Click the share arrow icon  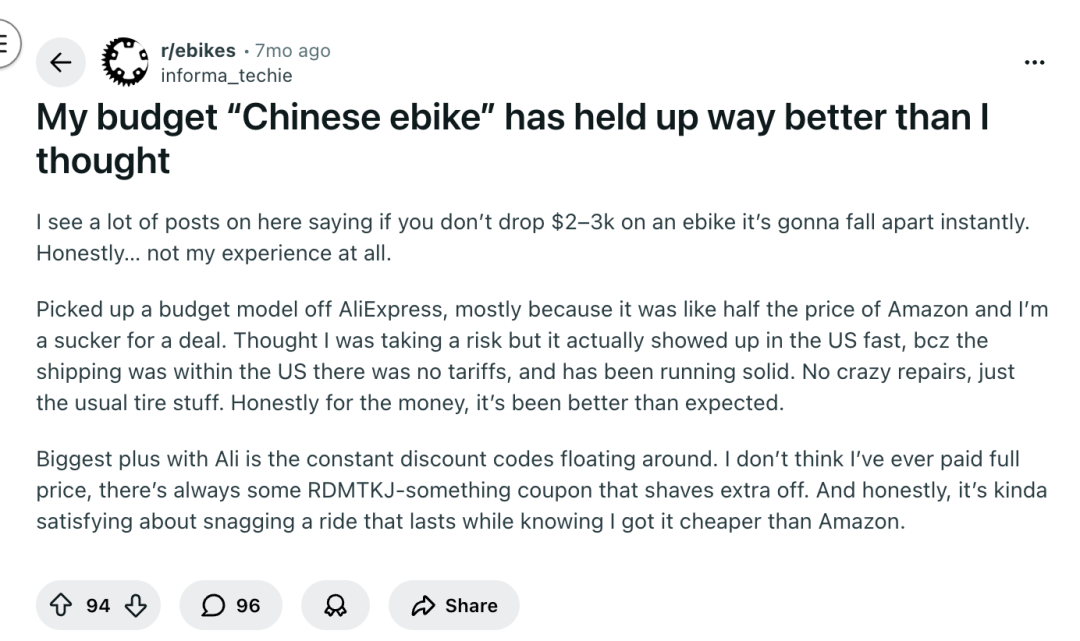point(424,605)
